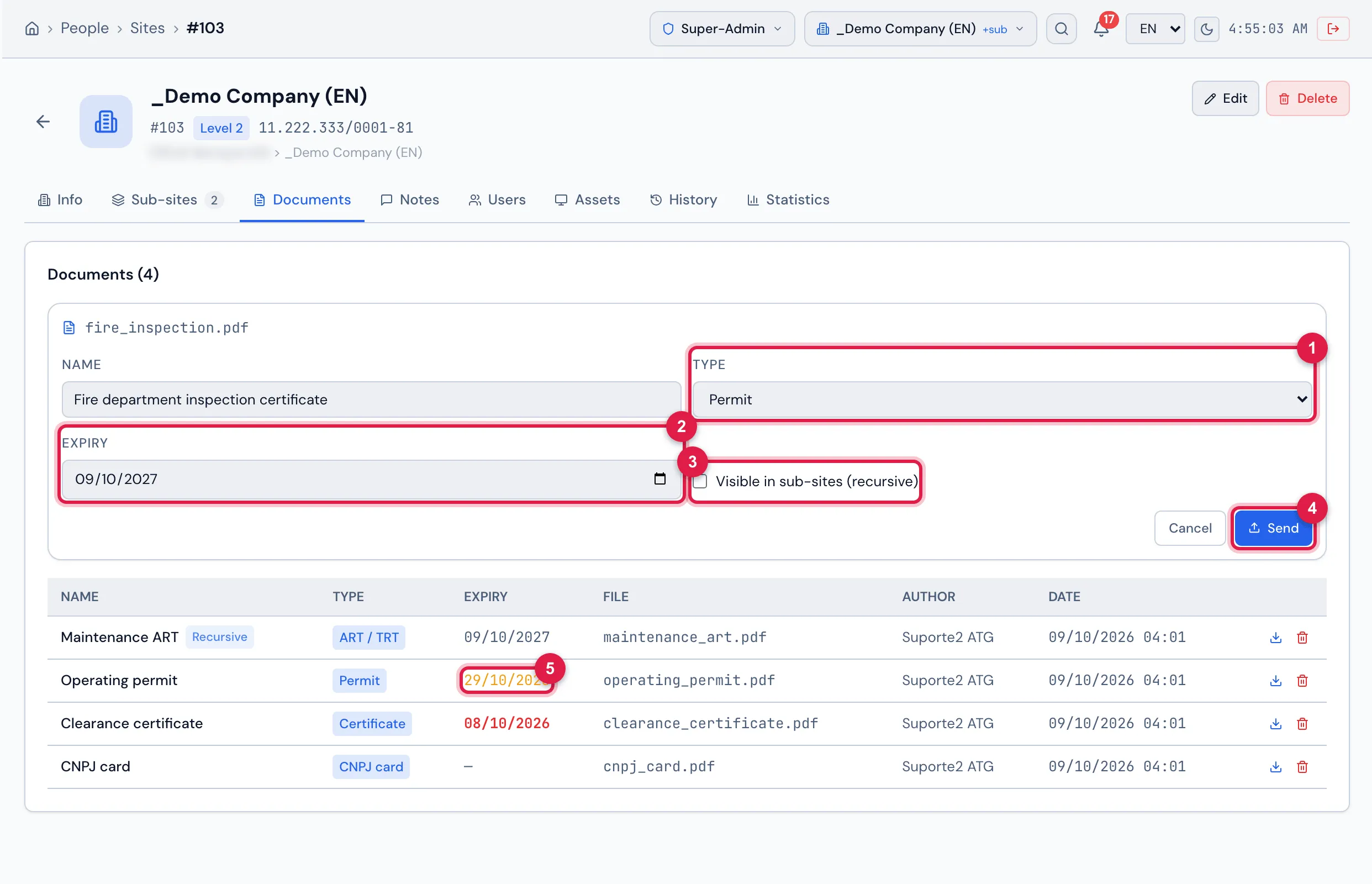Switch to the Notes tab

410,200
